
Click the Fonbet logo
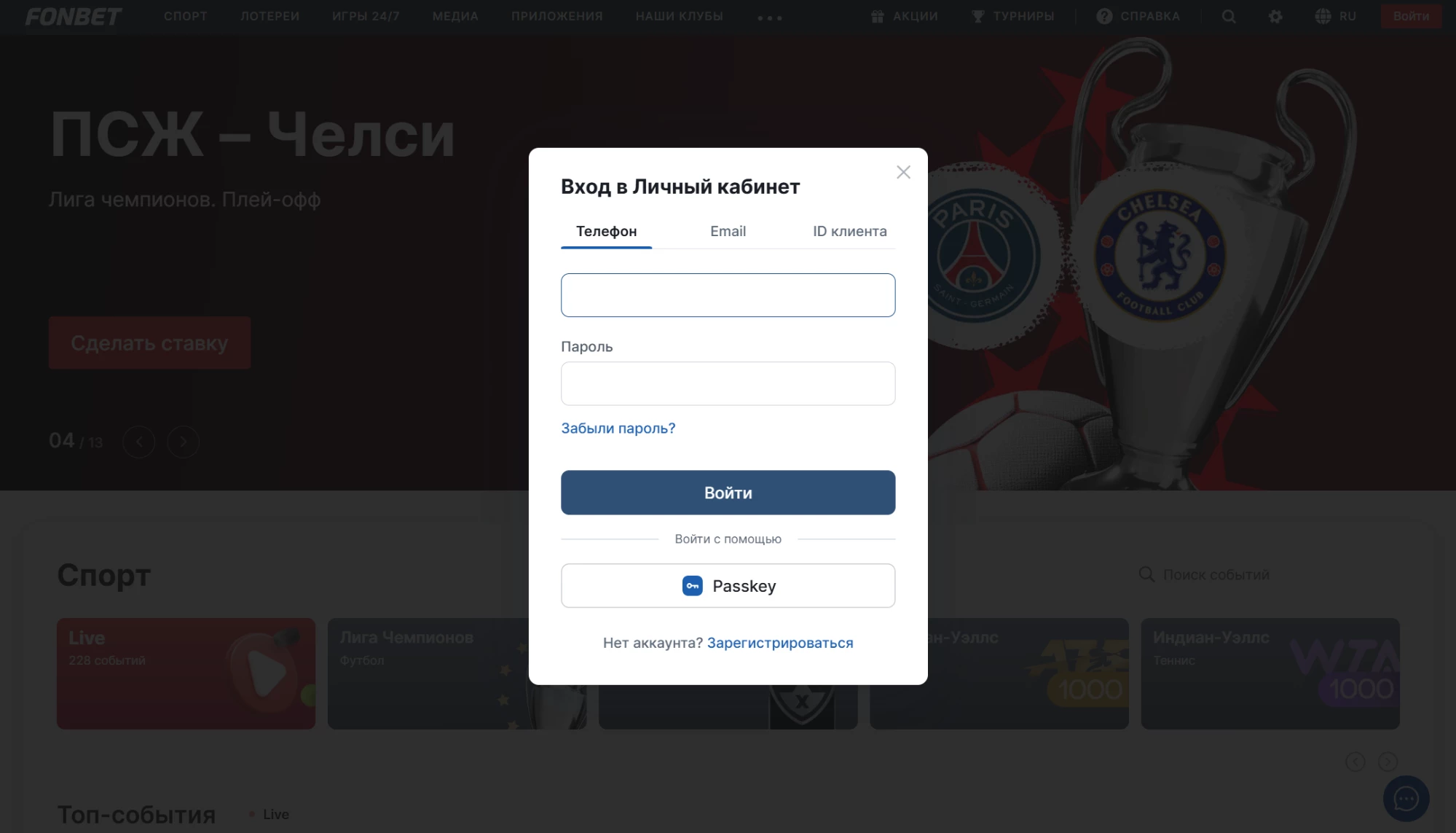pos(74,16)
